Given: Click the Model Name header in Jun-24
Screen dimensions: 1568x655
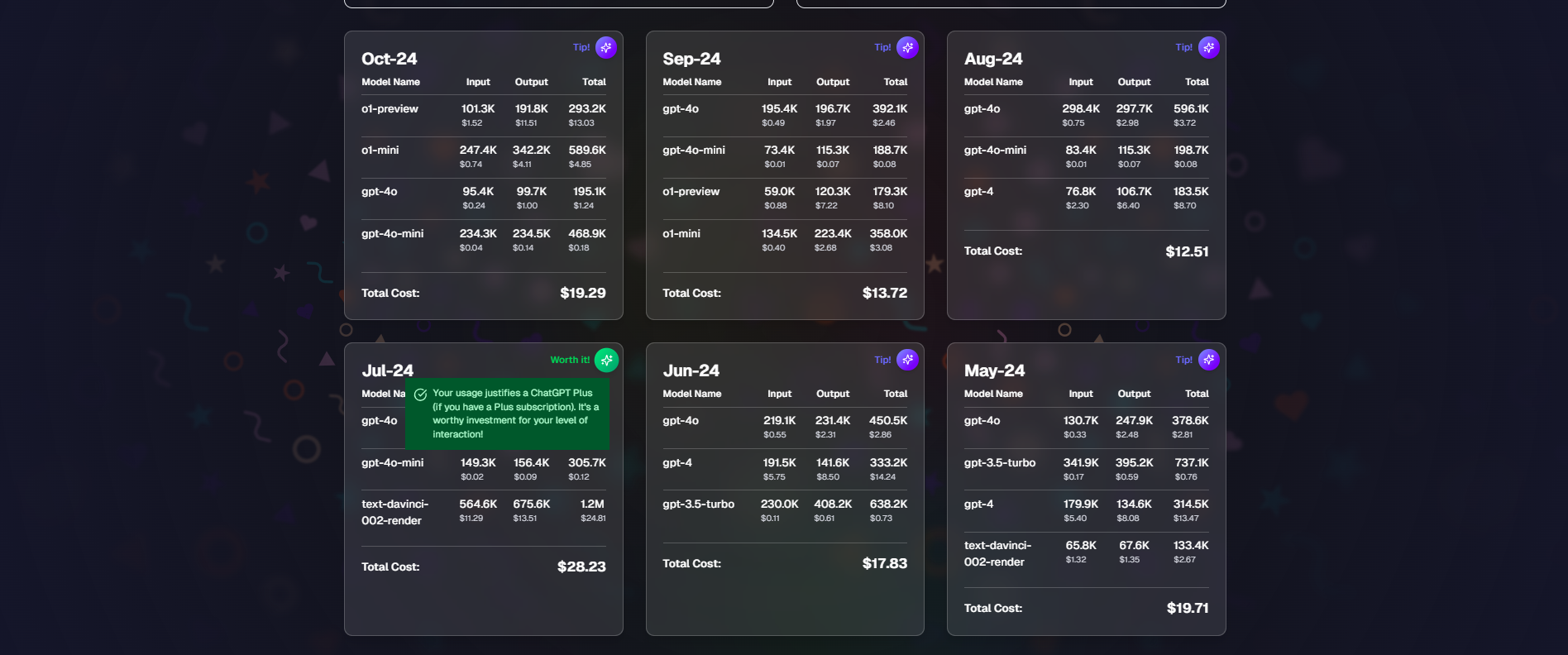Looking at the screenshot, I should click(691, 394).
